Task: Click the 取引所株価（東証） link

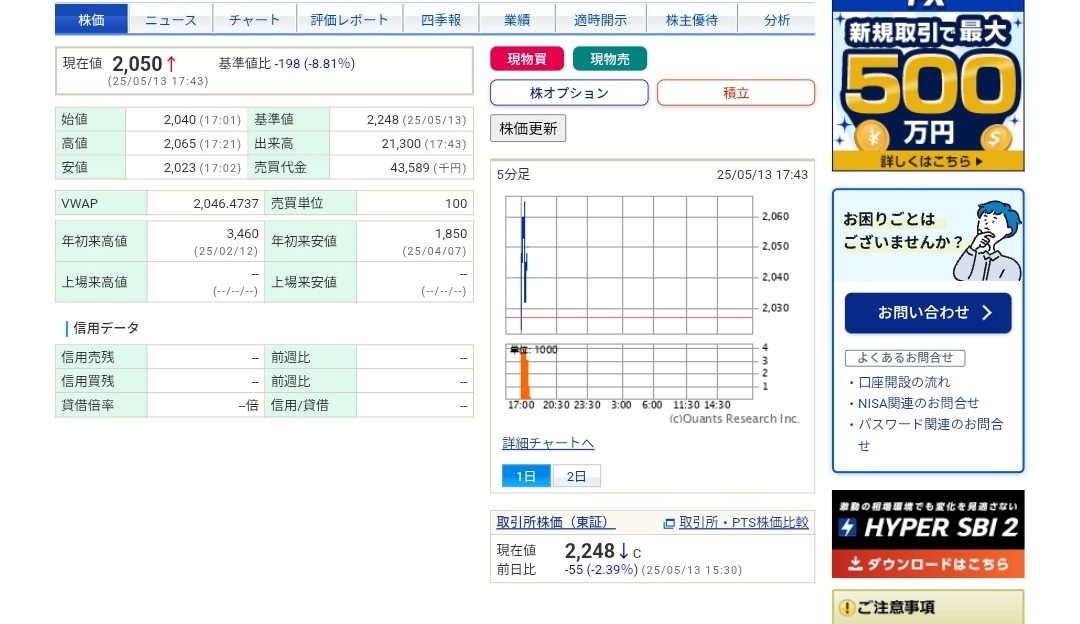Action: (x=556, y=522)
